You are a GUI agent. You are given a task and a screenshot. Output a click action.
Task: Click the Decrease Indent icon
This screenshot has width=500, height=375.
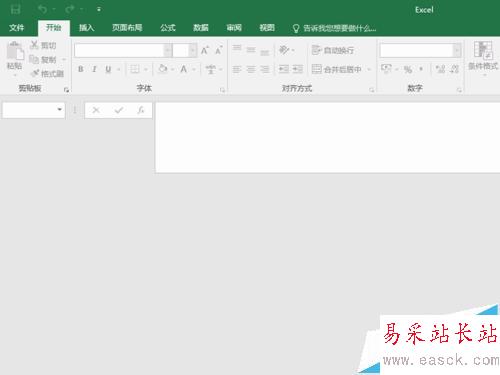pyautogui.click(x=284, y=69)
